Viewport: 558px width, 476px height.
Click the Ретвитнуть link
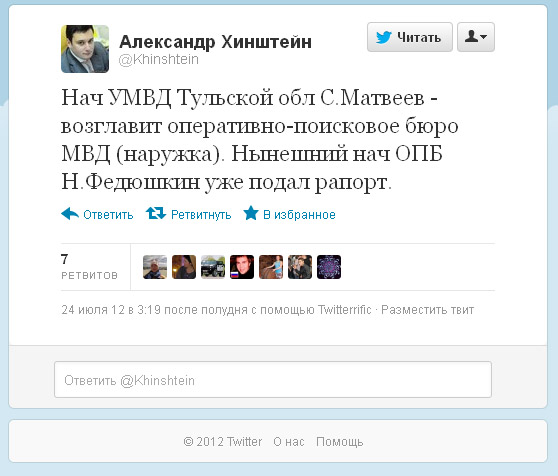pyautogui.click(x=201, y=215)
